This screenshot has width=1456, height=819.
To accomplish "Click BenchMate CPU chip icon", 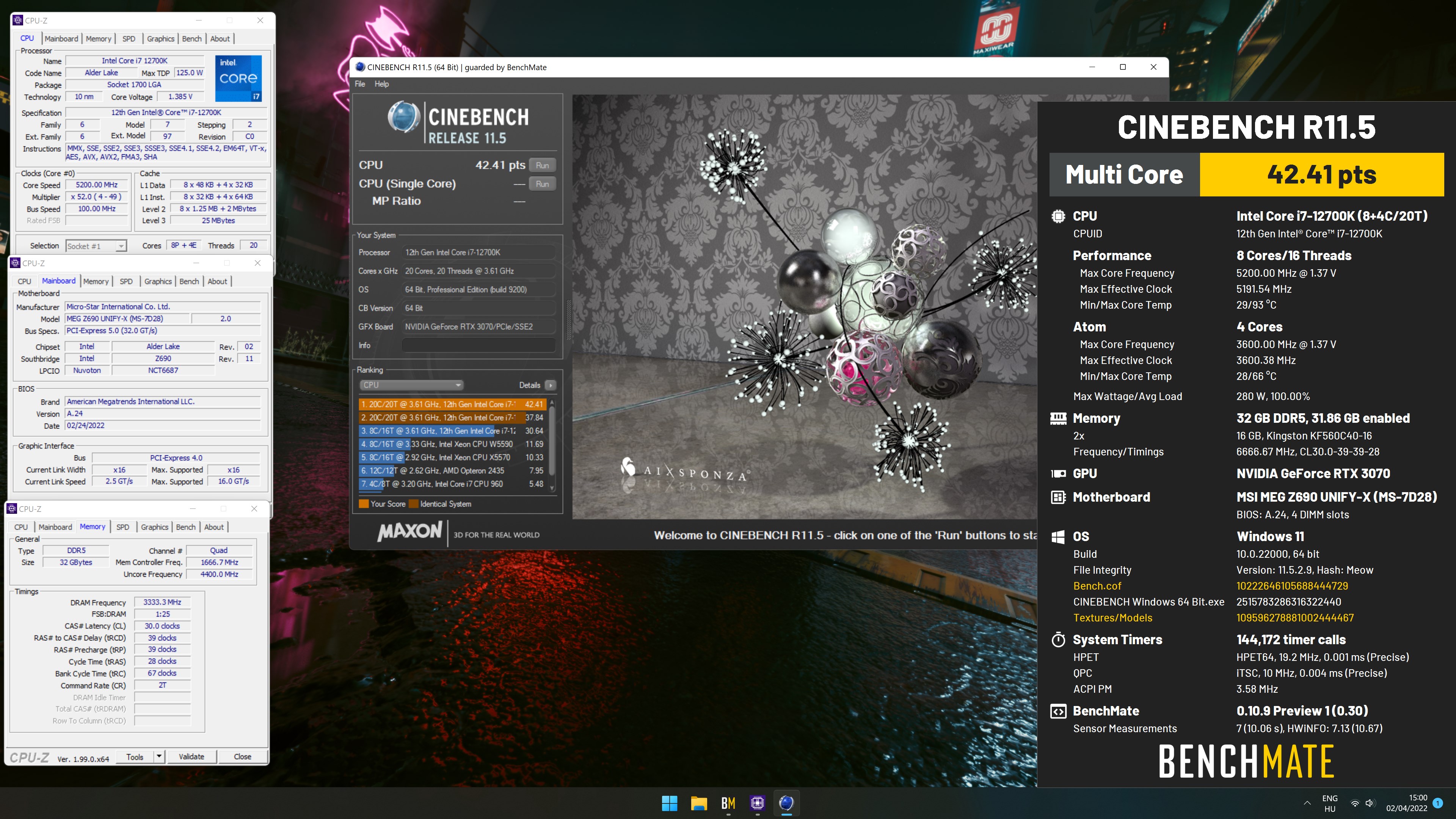I will click(1058, 216).
